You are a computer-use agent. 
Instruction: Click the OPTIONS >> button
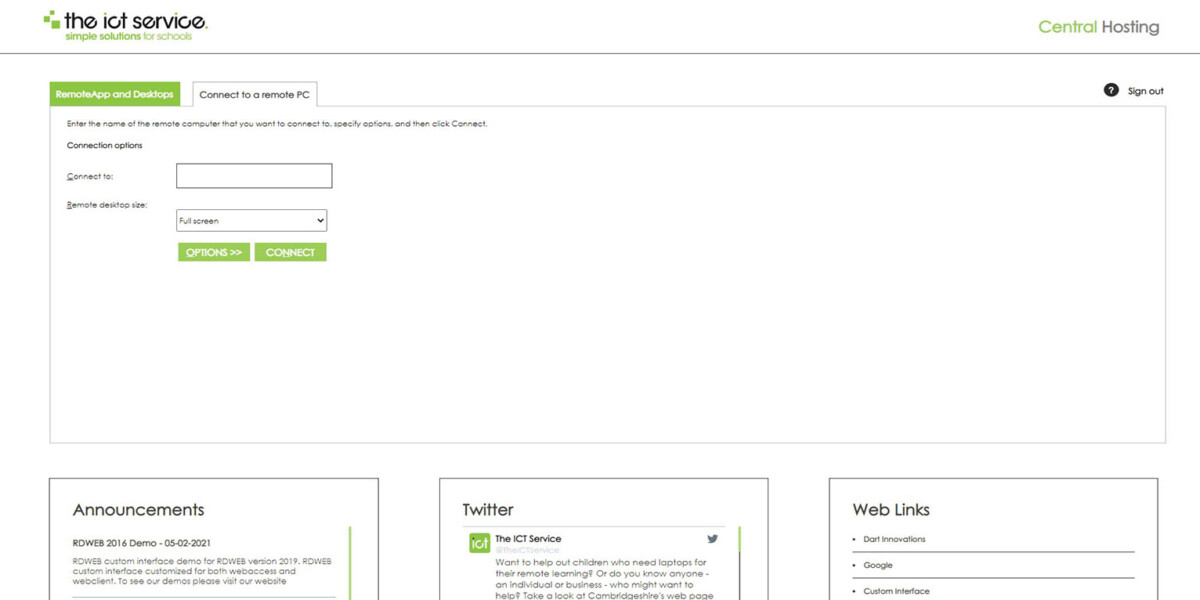point(214,252)
